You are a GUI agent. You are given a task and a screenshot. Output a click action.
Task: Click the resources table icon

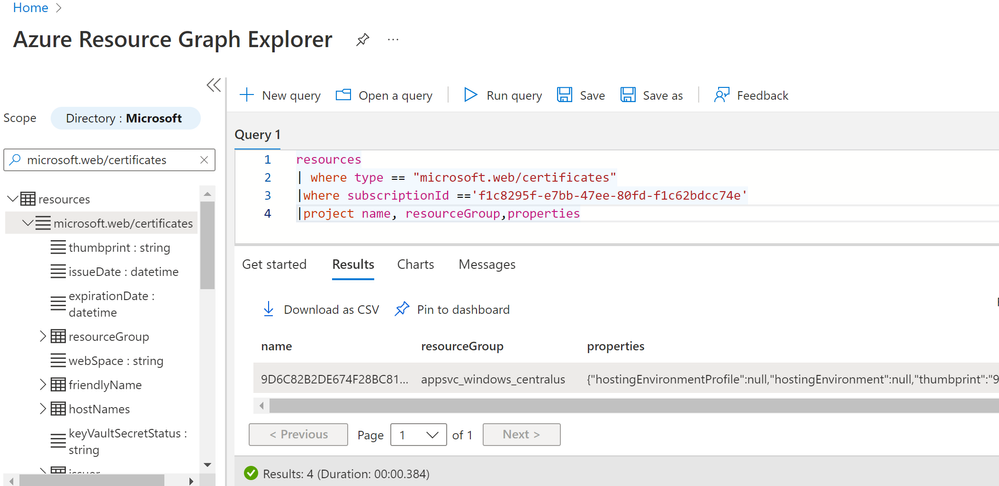click(x=27, y=199)
